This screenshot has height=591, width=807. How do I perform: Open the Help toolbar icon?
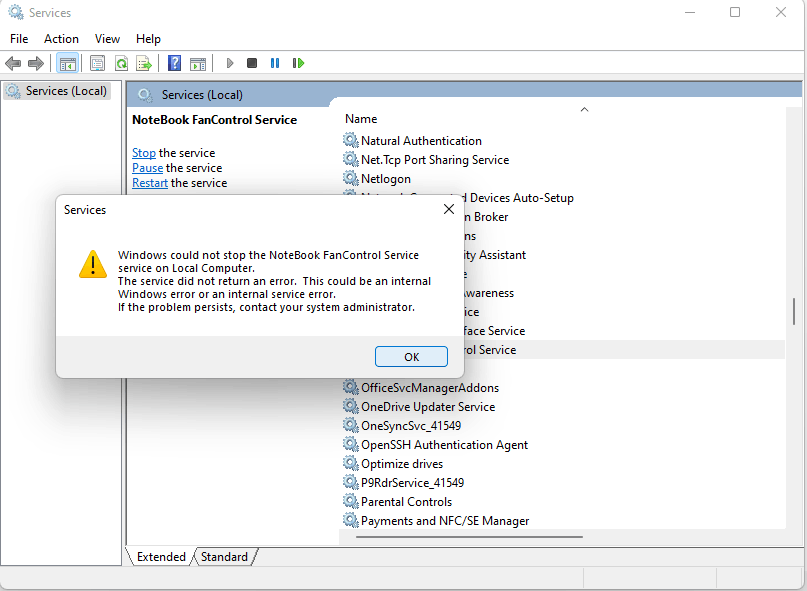click(174, 63)
